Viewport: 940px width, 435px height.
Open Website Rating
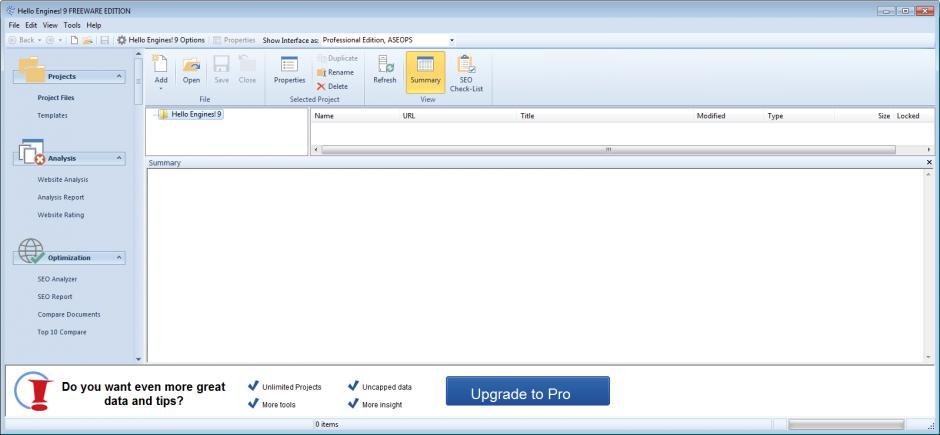61,215
